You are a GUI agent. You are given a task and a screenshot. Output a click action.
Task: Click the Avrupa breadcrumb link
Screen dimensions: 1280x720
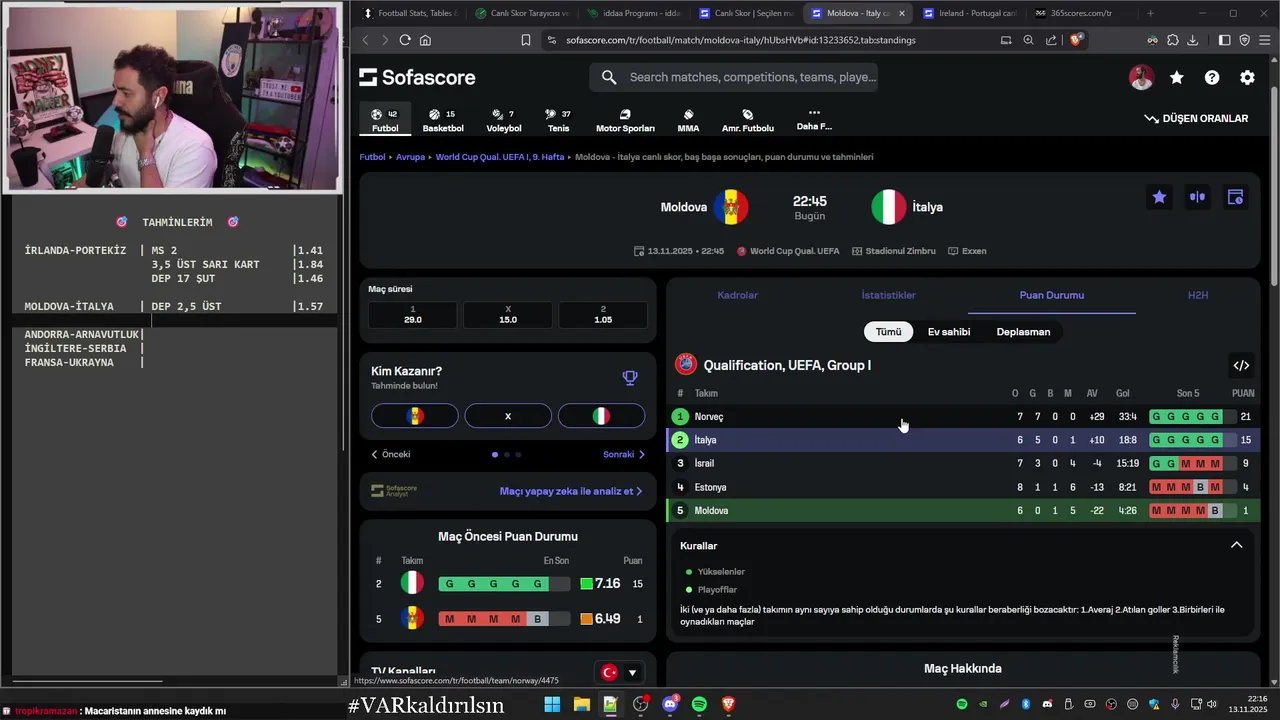click(x=410, y=157)
